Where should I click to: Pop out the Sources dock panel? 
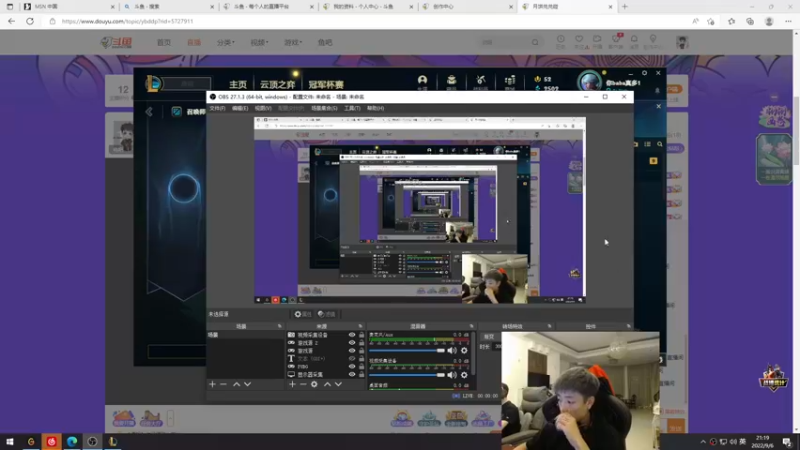coord(360,326)
